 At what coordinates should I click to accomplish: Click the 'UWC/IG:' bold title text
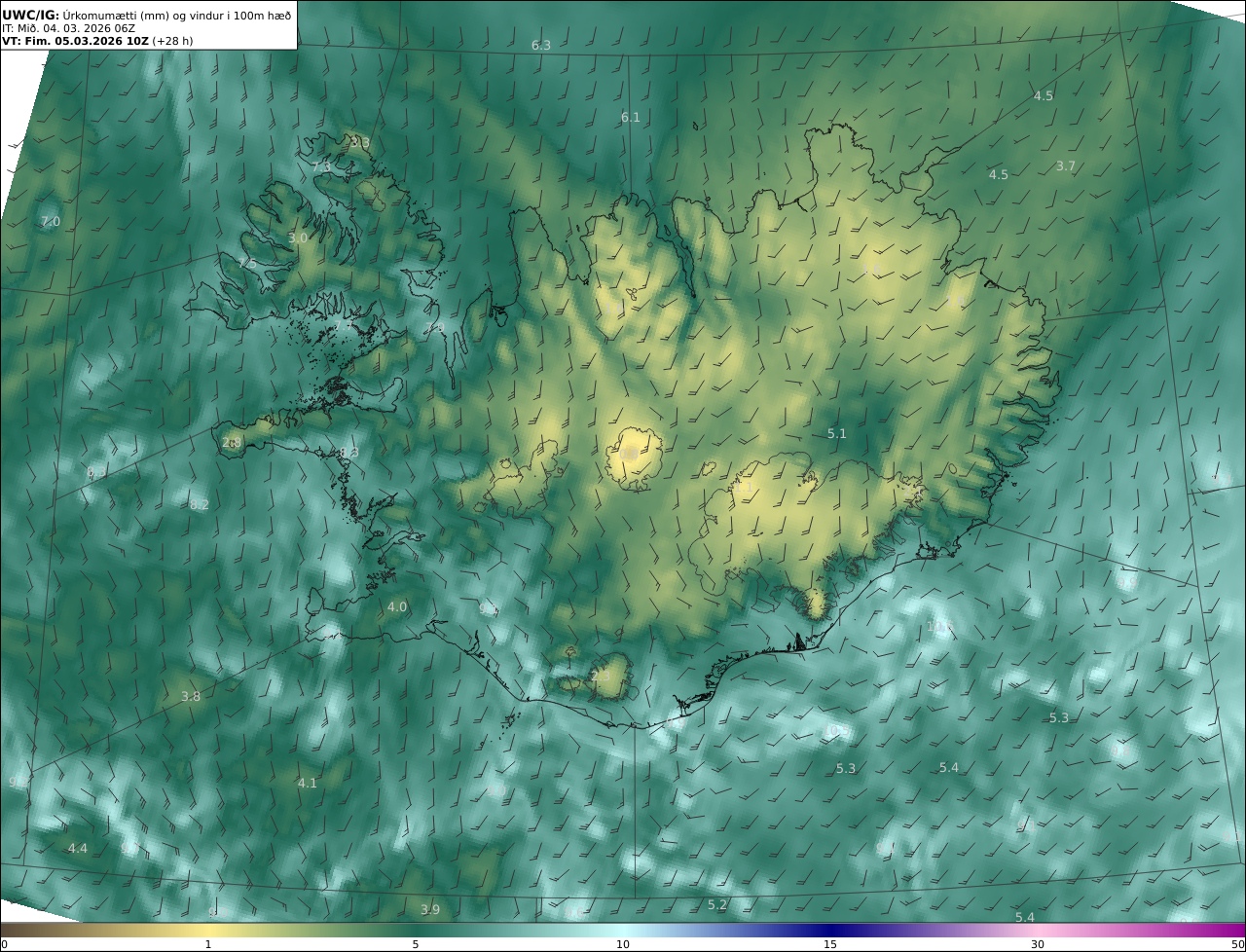click(31, 15)
